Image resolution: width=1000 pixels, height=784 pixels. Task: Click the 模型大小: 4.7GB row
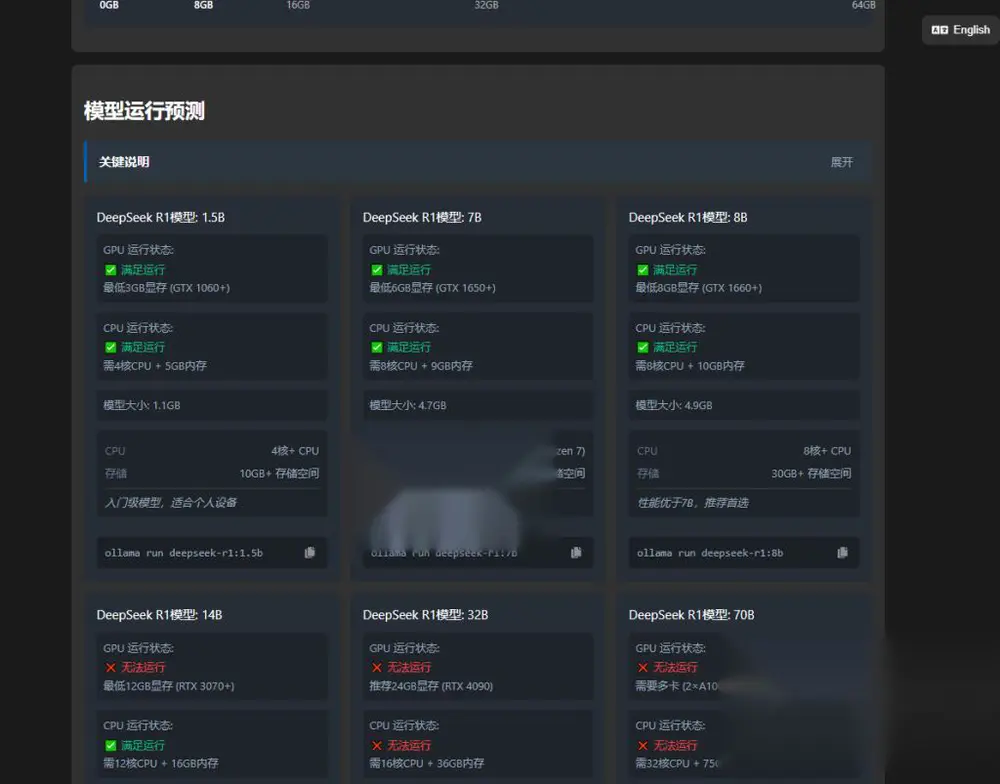pos(478,405)
